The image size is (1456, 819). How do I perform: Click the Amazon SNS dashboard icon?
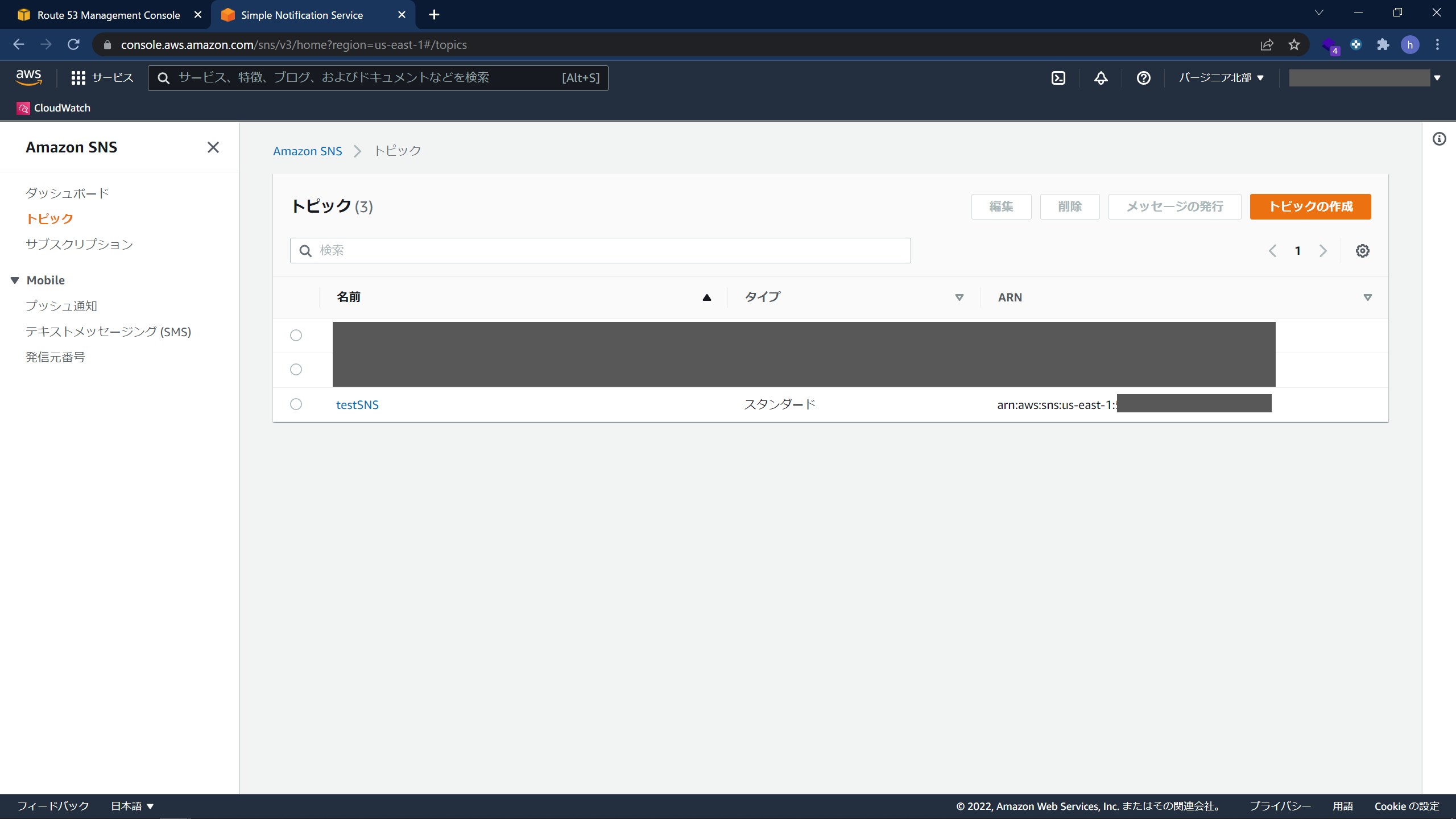point(68,193)
